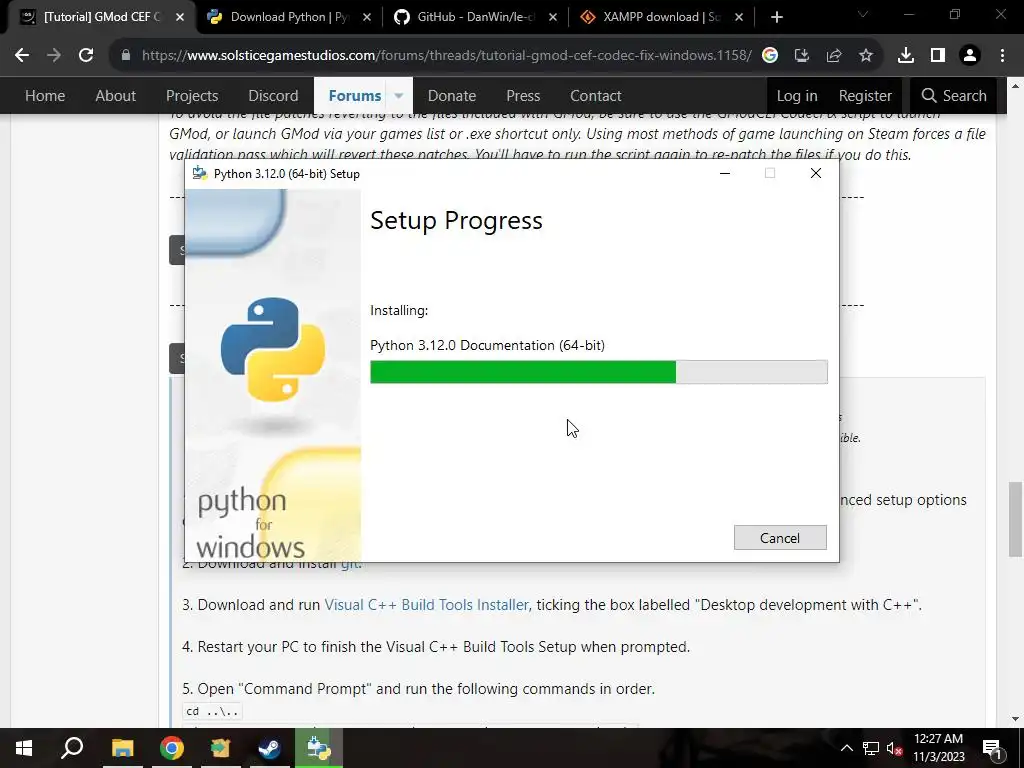1024x768 pixels.
Task: Click the page vertical scrollbar thumb
Action: [x=1015, y=520]
